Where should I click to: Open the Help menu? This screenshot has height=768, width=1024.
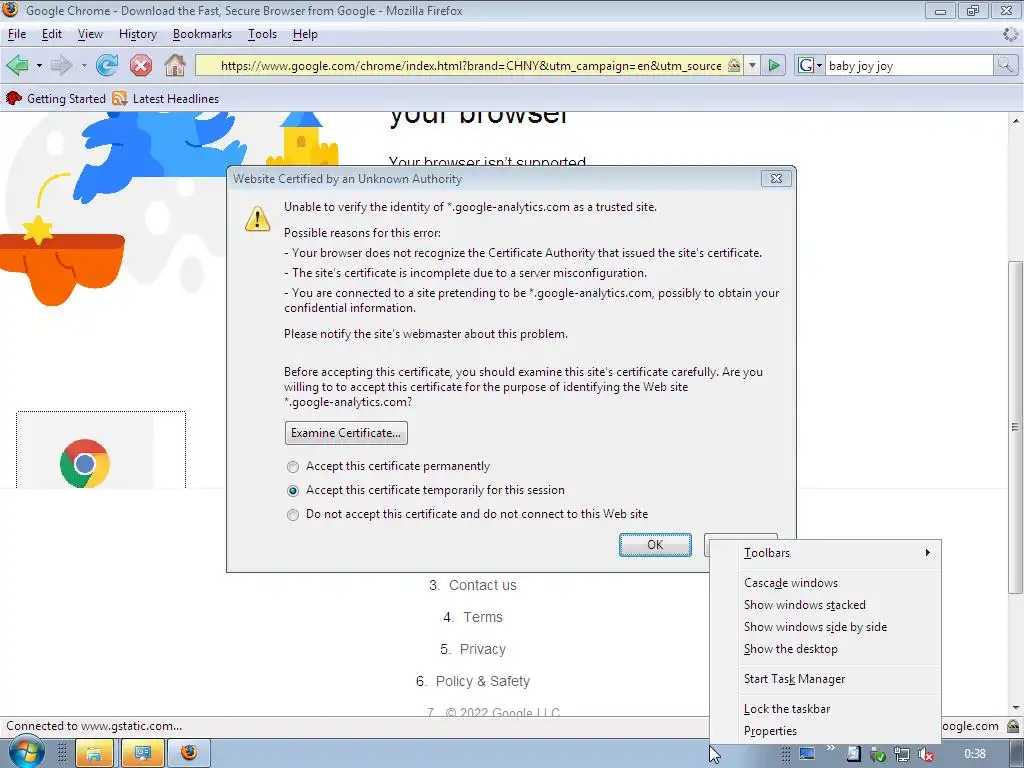tap(305, 34)
